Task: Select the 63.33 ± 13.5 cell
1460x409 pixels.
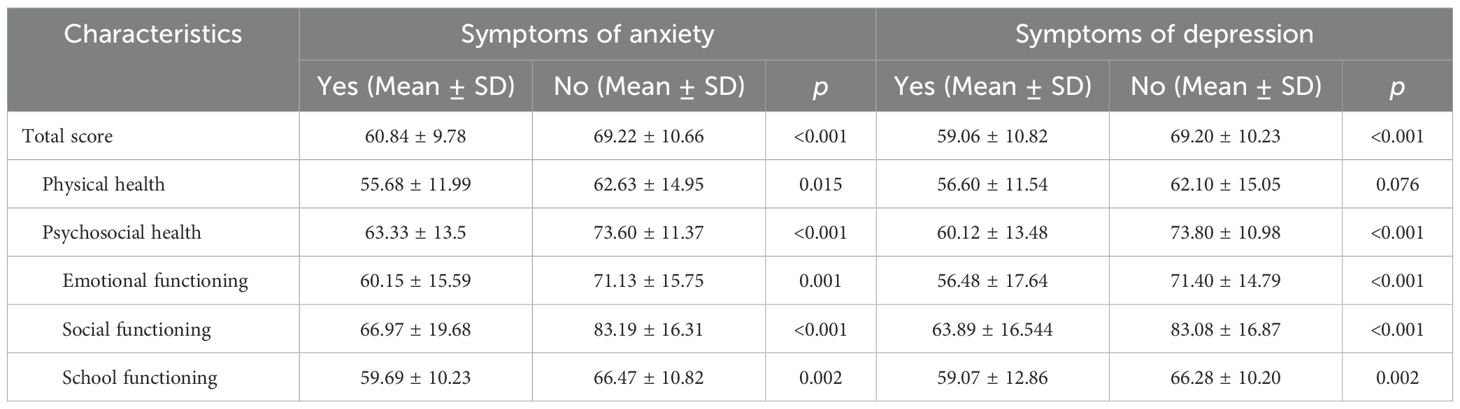Action: point(414,233)
